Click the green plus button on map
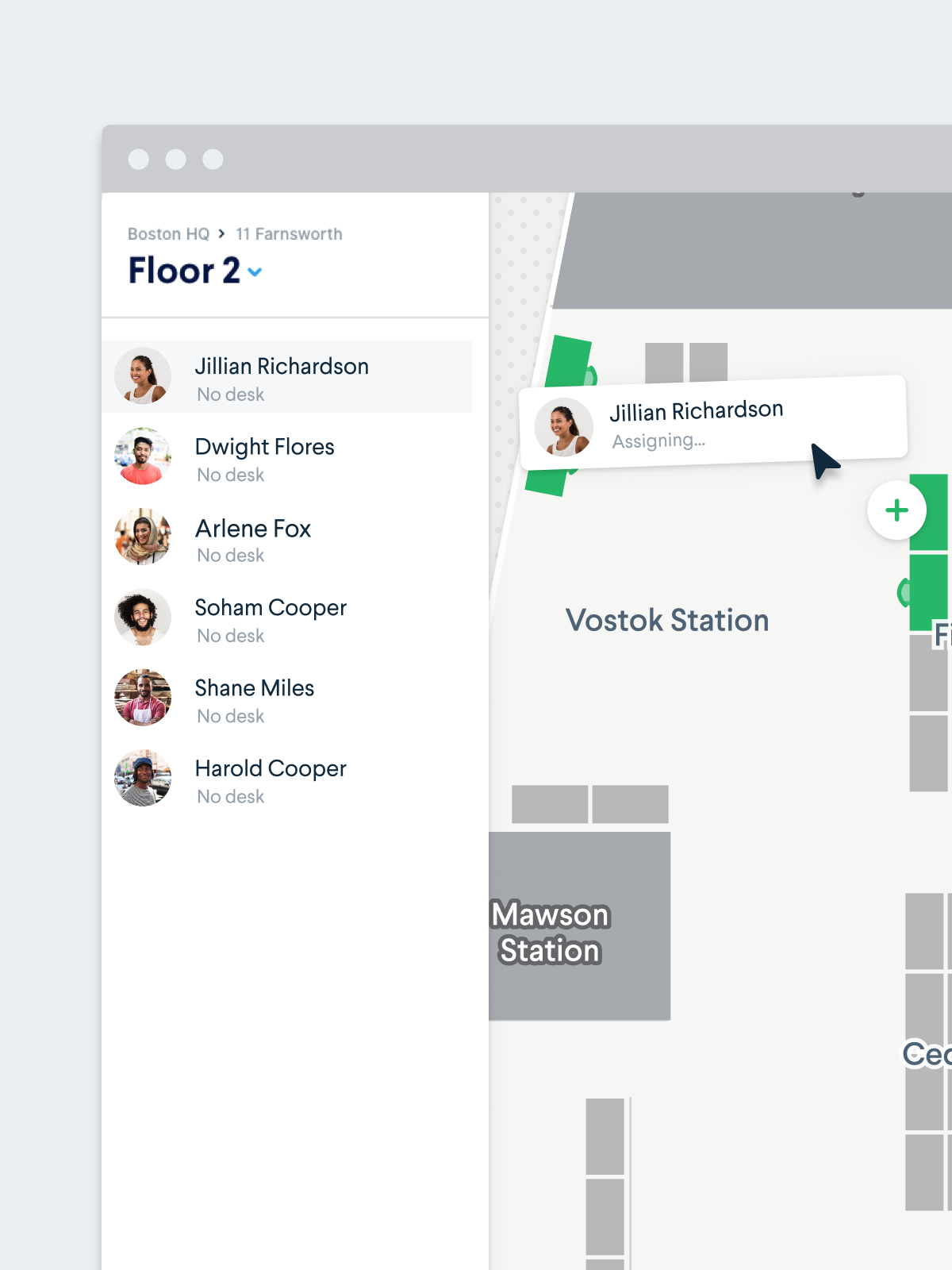The height and width of the screenshot is (1270, 952). click(x=896, y=510)
